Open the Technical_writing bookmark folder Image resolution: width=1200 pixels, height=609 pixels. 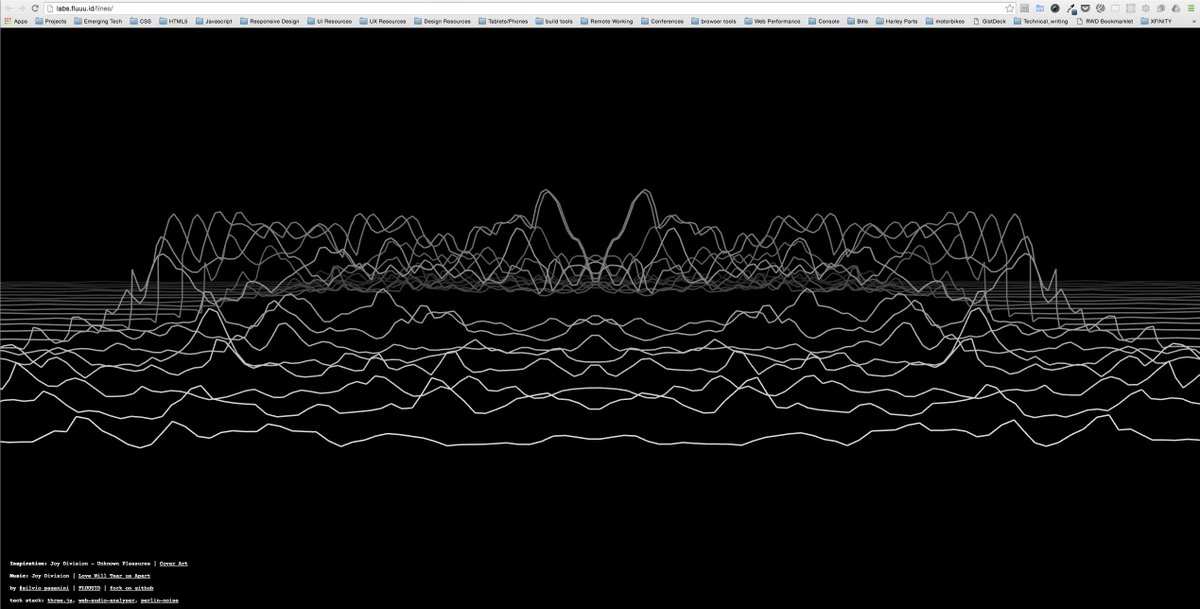coord(1040,21)
